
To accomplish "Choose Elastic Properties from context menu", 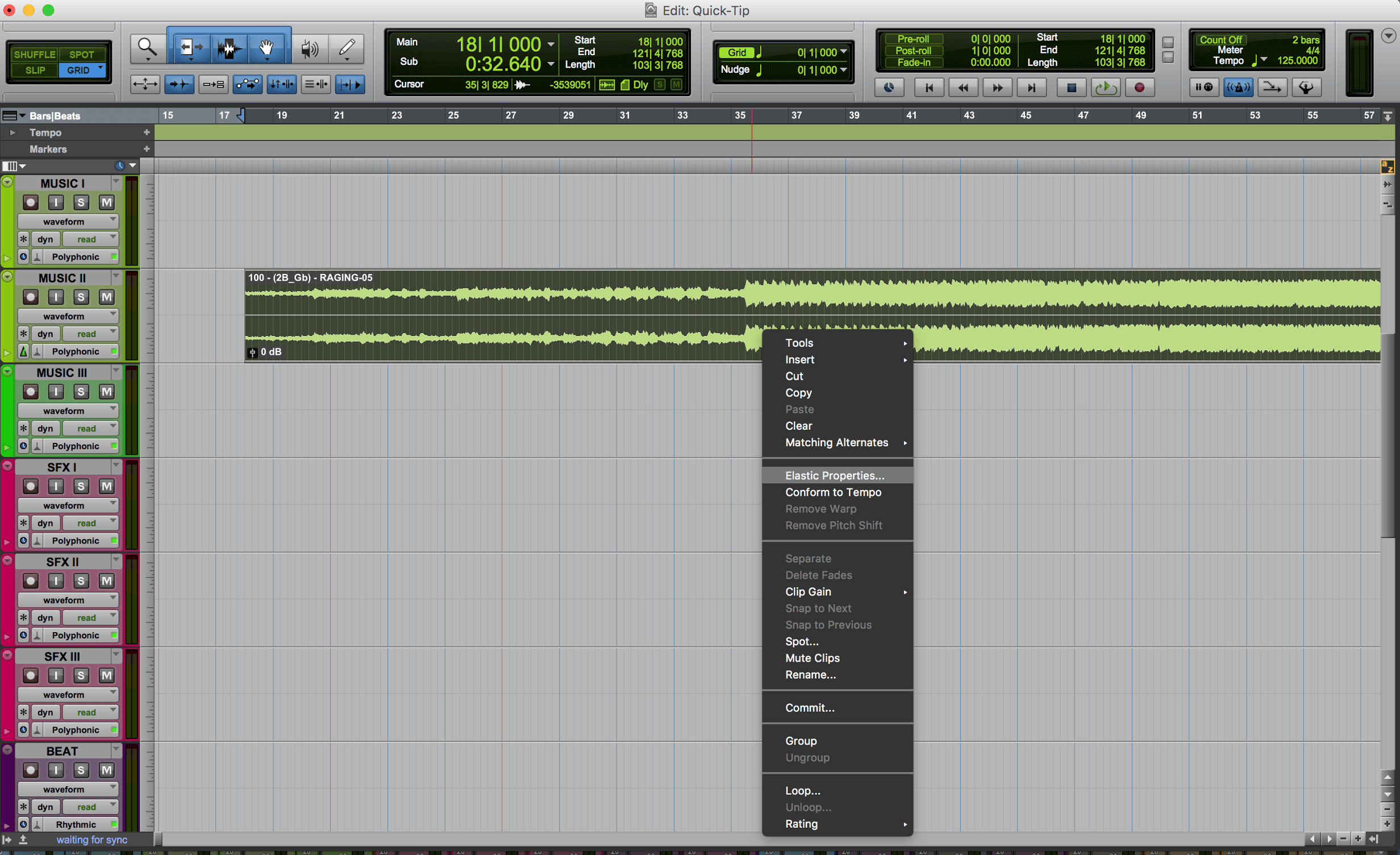I will coord(837,475).
